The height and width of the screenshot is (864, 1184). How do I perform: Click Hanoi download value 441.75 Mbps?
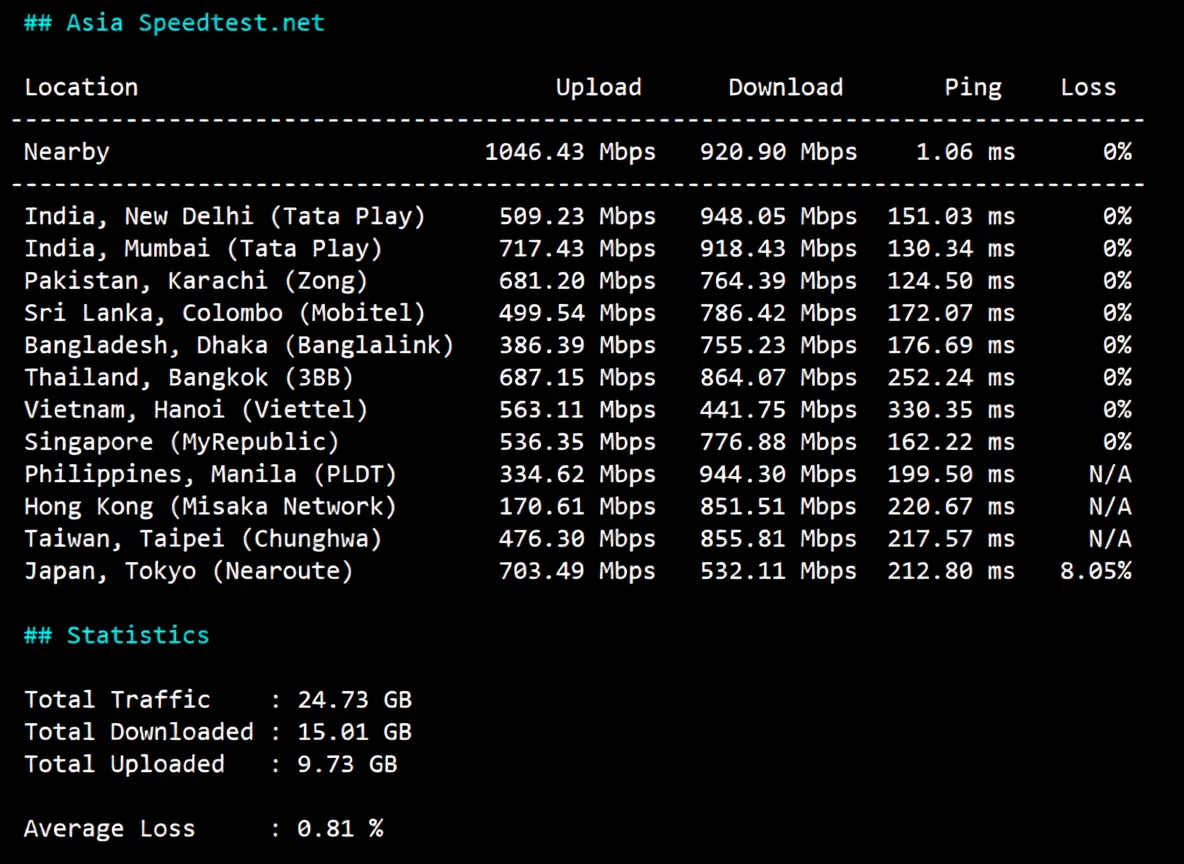coord(779,410)
